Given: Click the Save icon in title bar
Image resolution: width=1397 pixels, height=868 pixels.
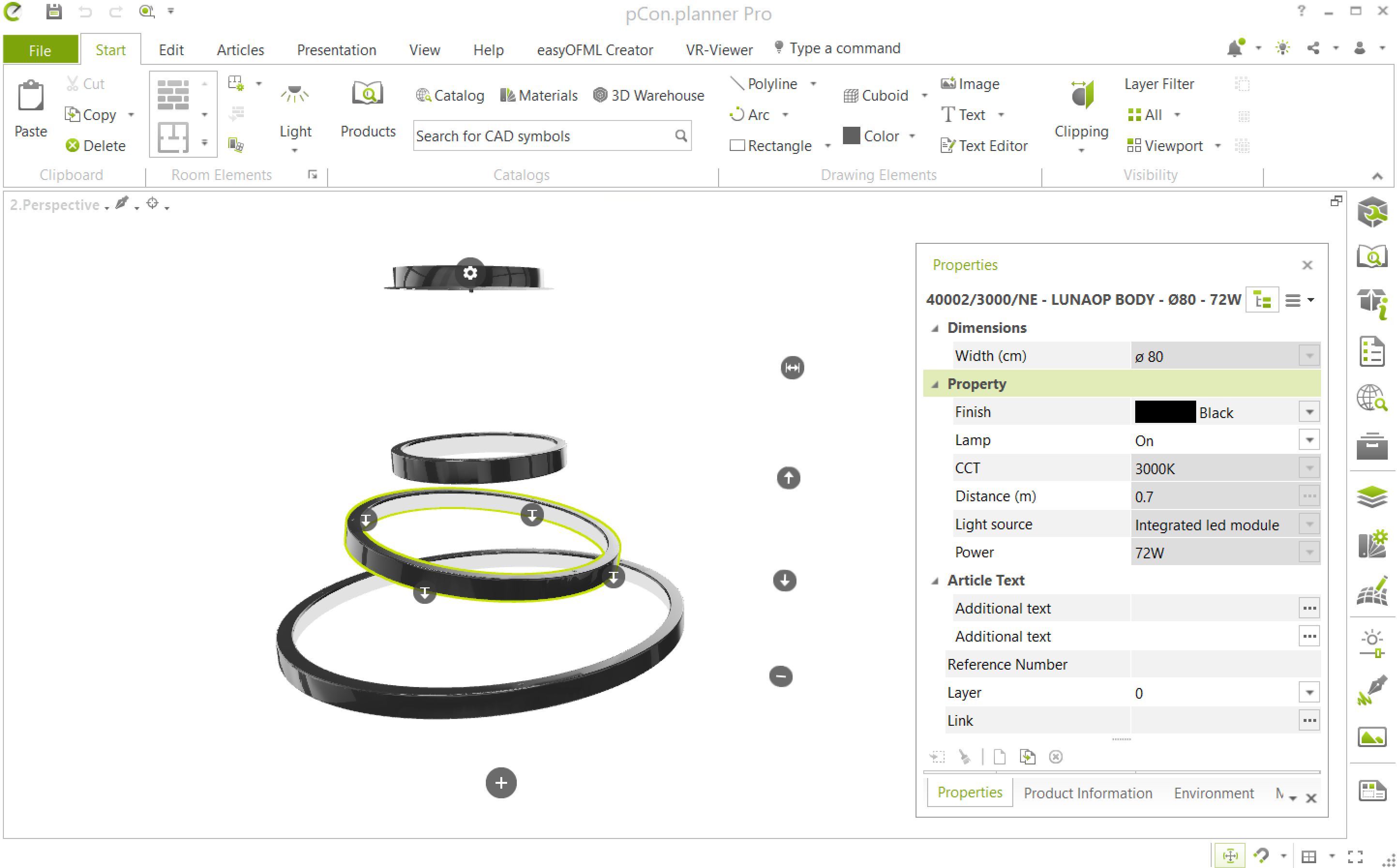Looking at the screenshot, I should tap(54, 12).
